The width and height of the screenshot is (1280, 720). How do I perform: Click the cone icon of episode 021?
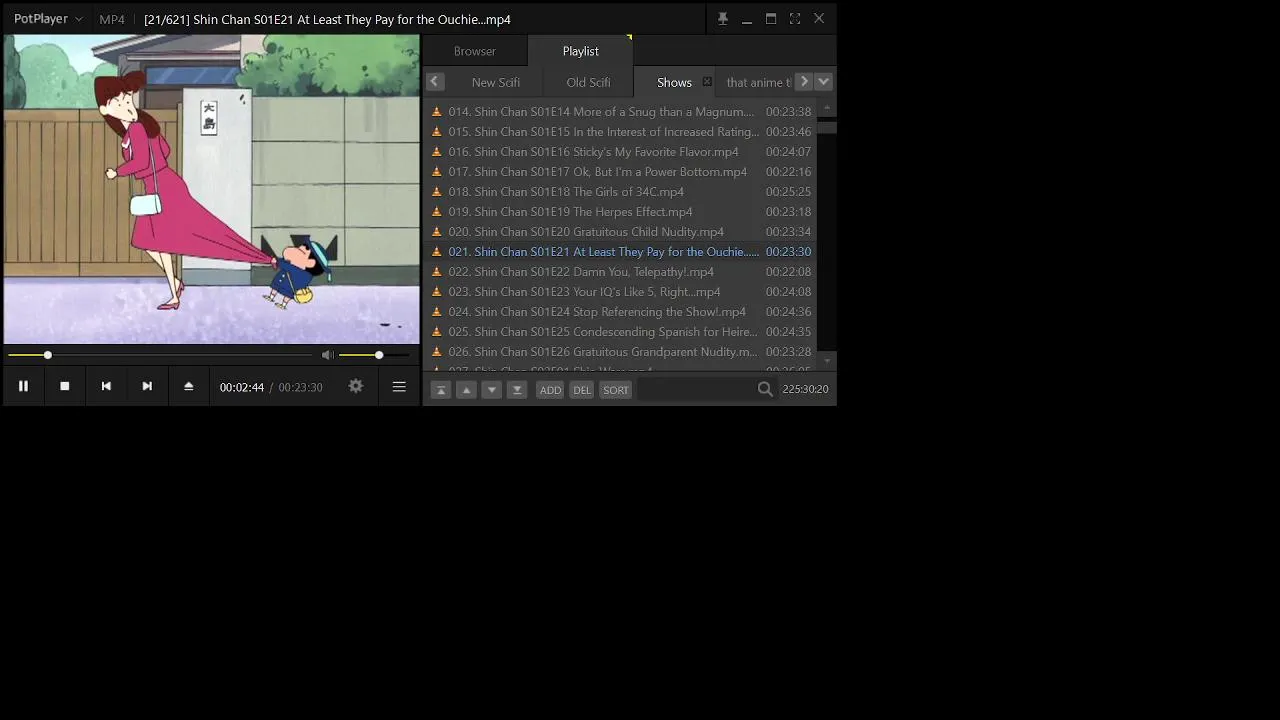pyautogui.click(x=436, y=252)
